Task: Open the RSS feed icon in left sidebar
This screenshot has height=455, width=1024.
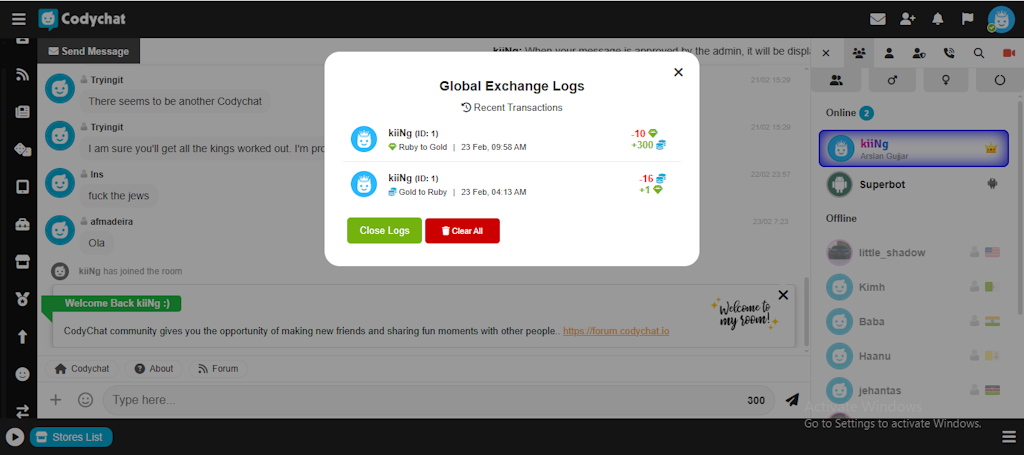Action: [x=22, y=75]
